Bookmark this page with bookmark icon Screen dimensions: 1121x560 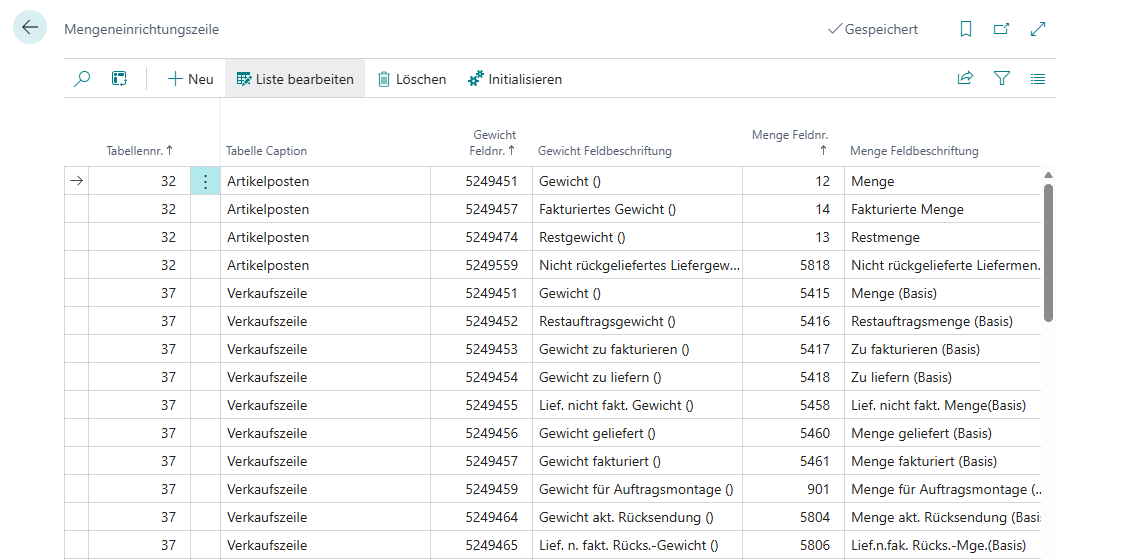pyautogui.click(x=966, y=29)
